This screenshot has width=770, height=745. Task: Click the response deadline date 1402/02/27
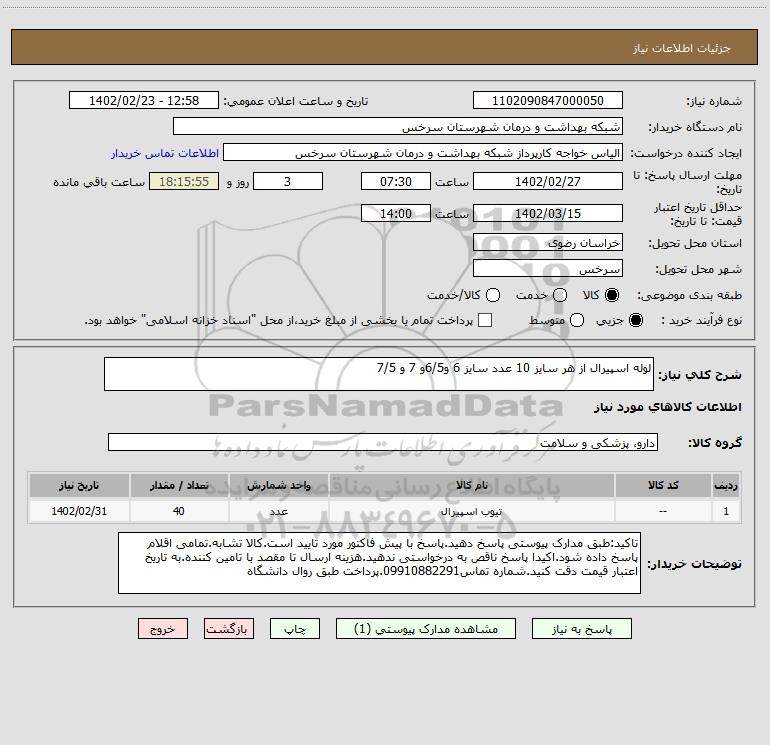pos(548,182)
